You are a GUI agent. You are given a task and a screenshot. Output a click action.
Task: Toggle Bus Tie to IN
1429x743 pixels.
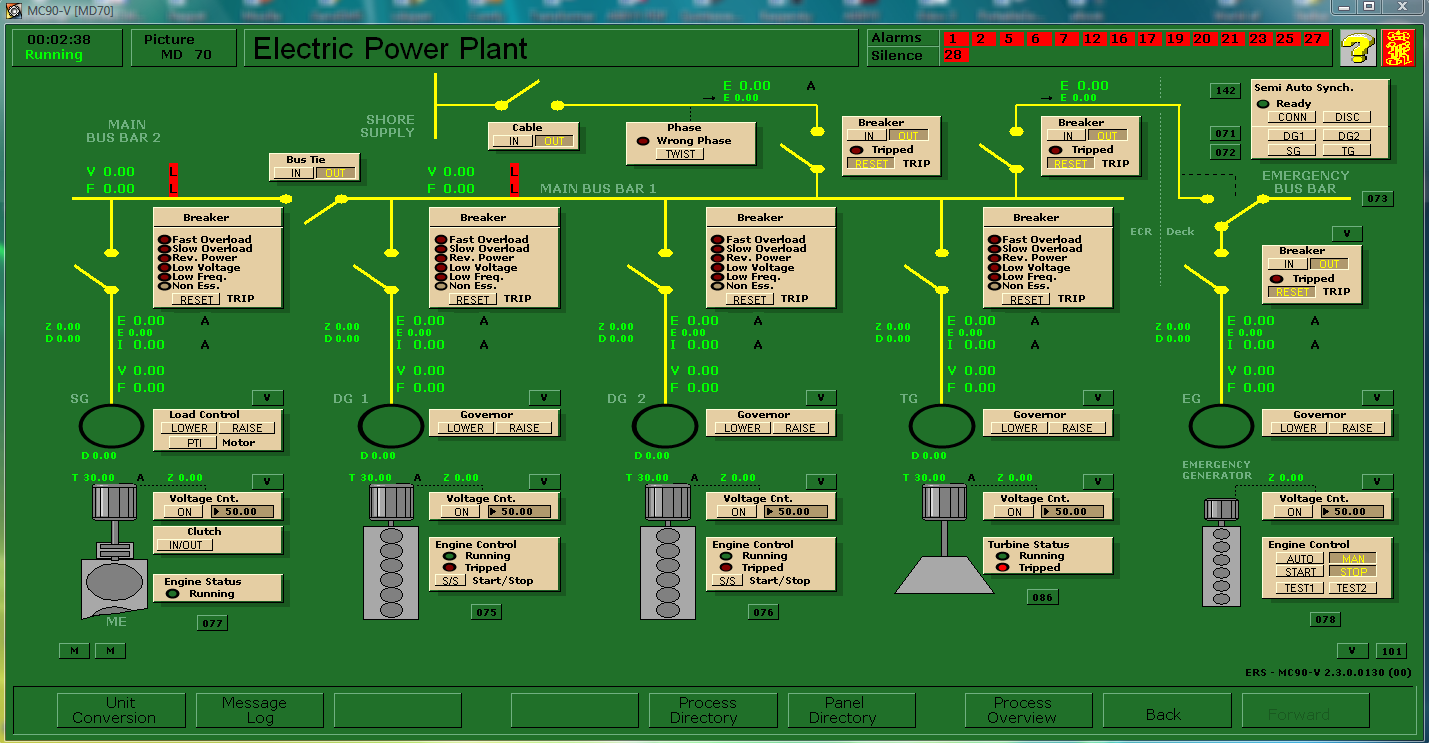295,173
